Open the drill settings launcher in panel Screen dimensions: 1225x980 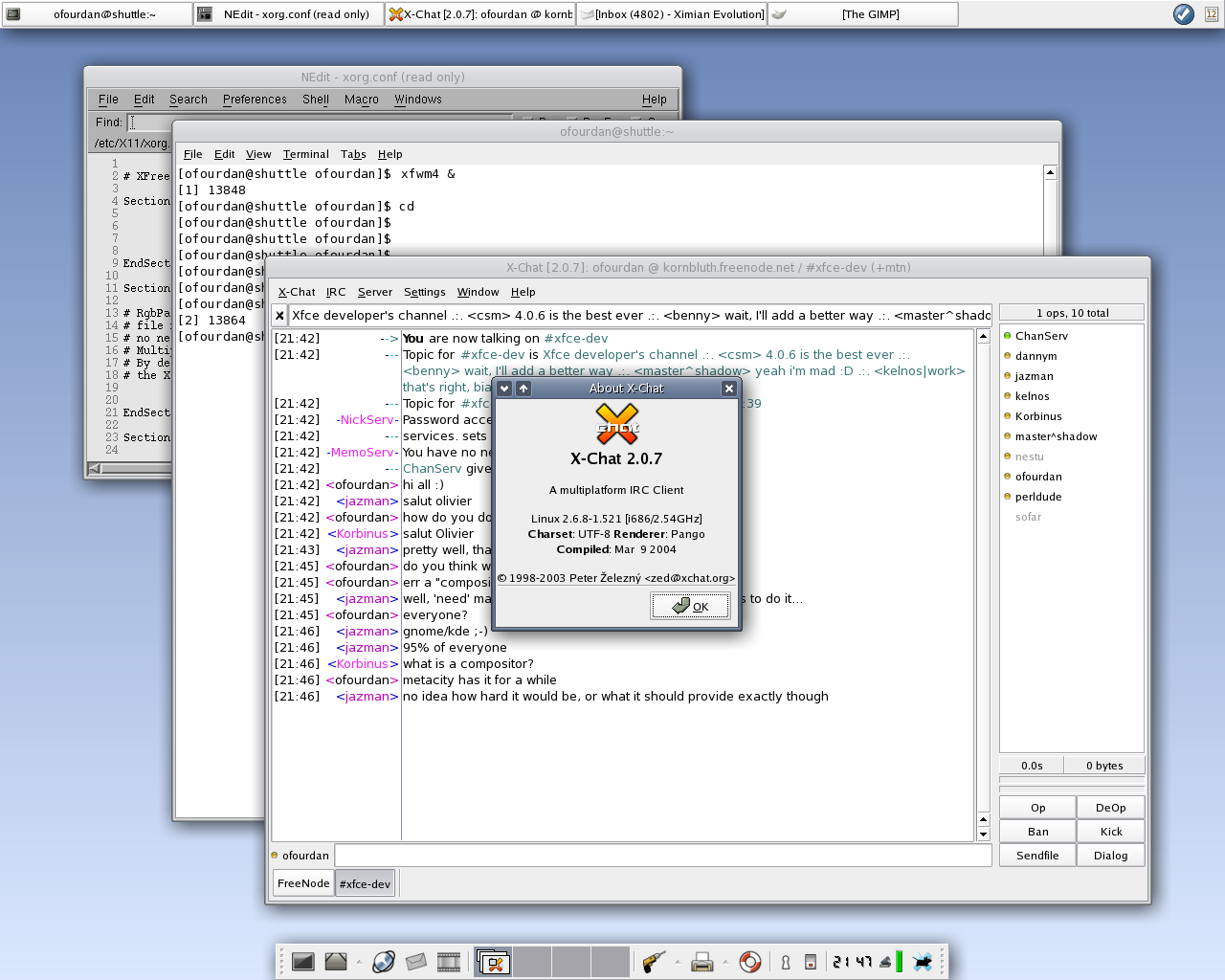654,962
